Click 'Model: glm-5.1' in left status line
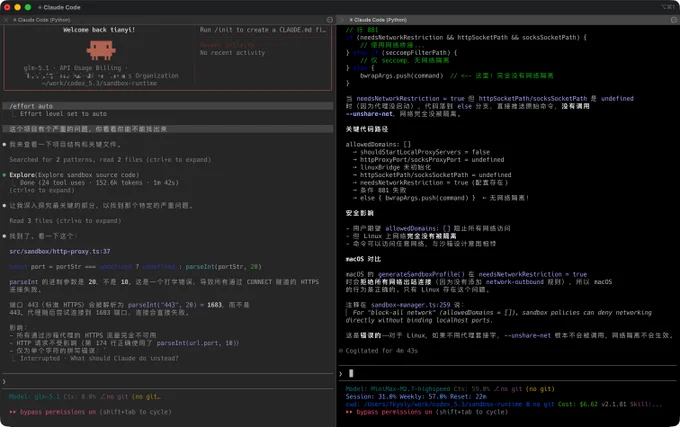The image size is (680, 427). (x=35, y=397)
